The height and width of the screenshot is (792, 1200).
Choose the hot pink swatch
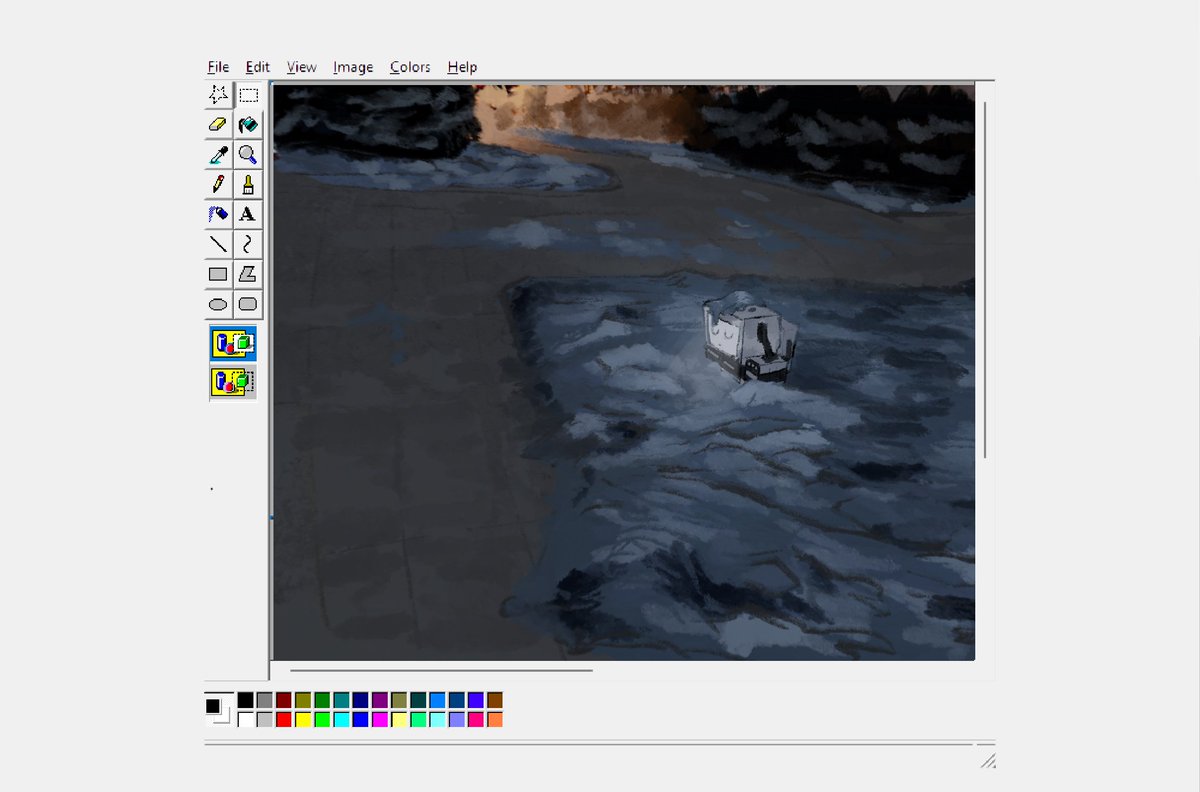coord(476,719)
